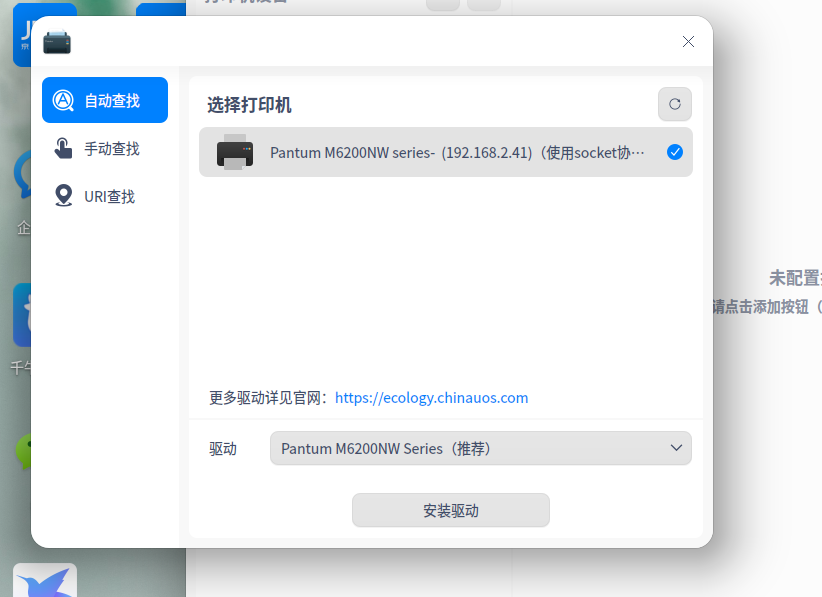
Task: Click the 选择打印机 heading
Action: 249,105
